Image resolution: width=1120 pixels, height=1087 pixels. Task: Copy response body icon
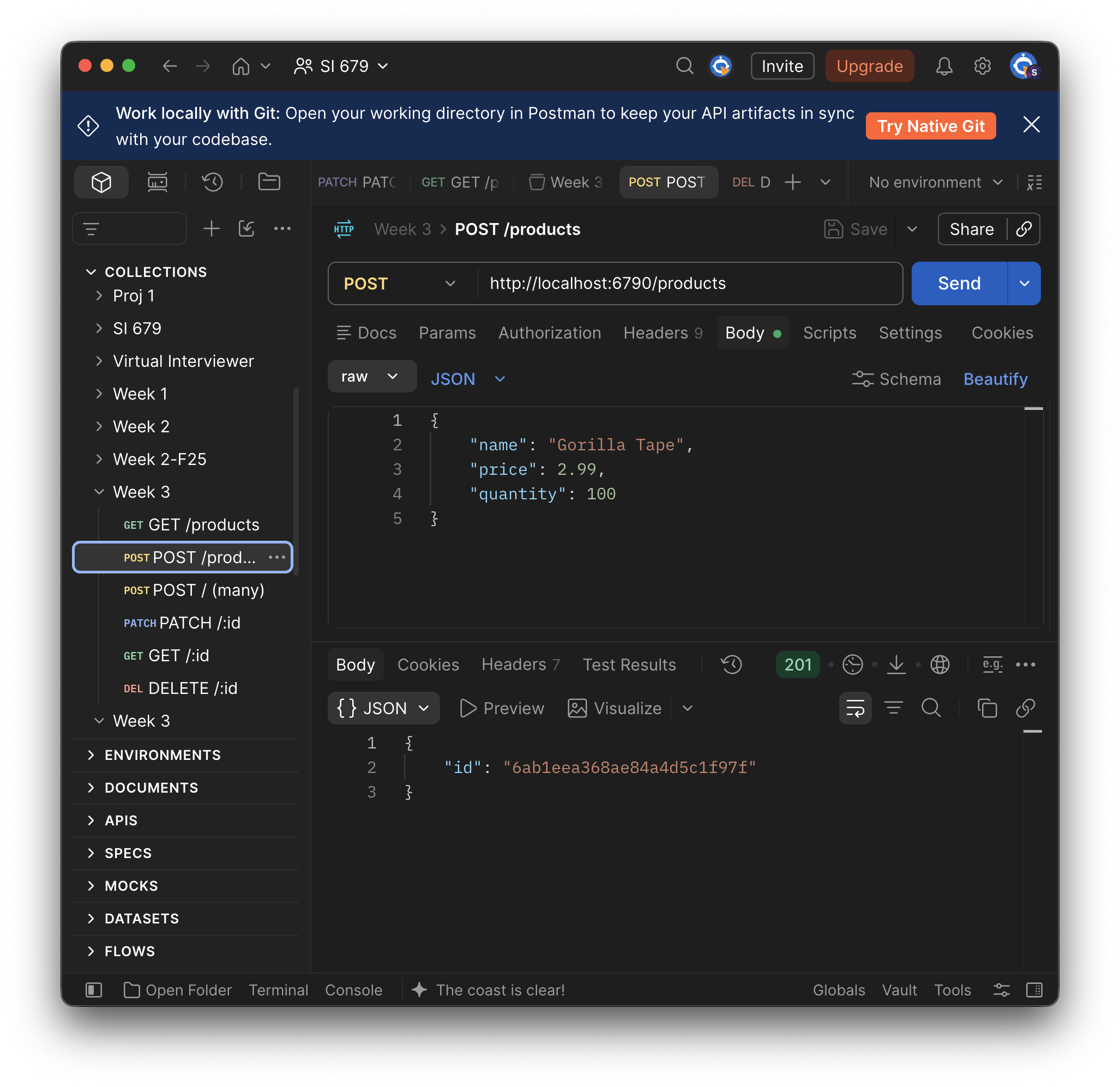tap(987, 708)
